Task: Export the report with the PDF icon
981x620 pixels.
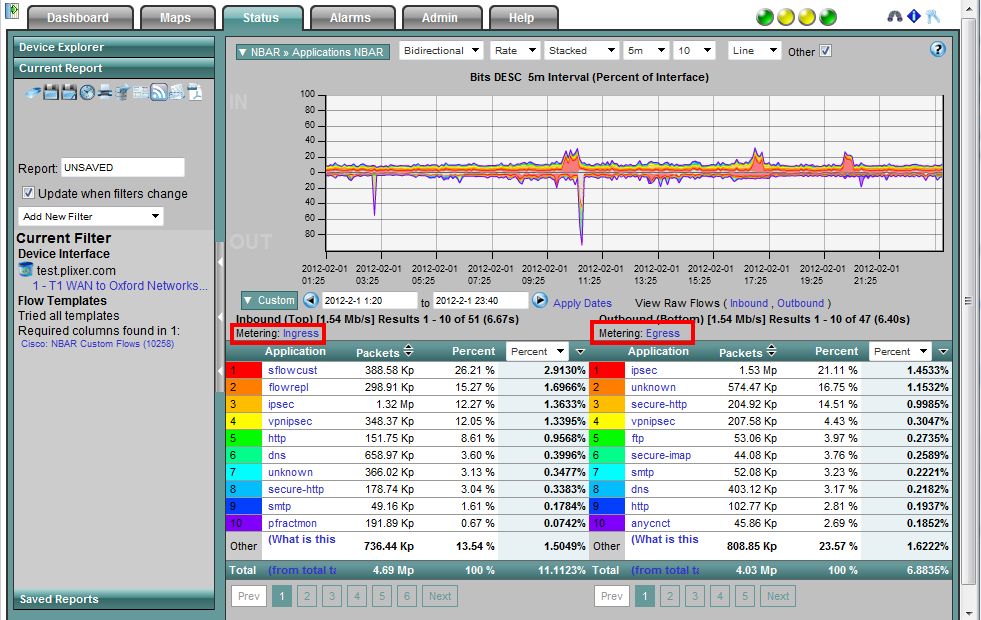Action: (194, 93)
